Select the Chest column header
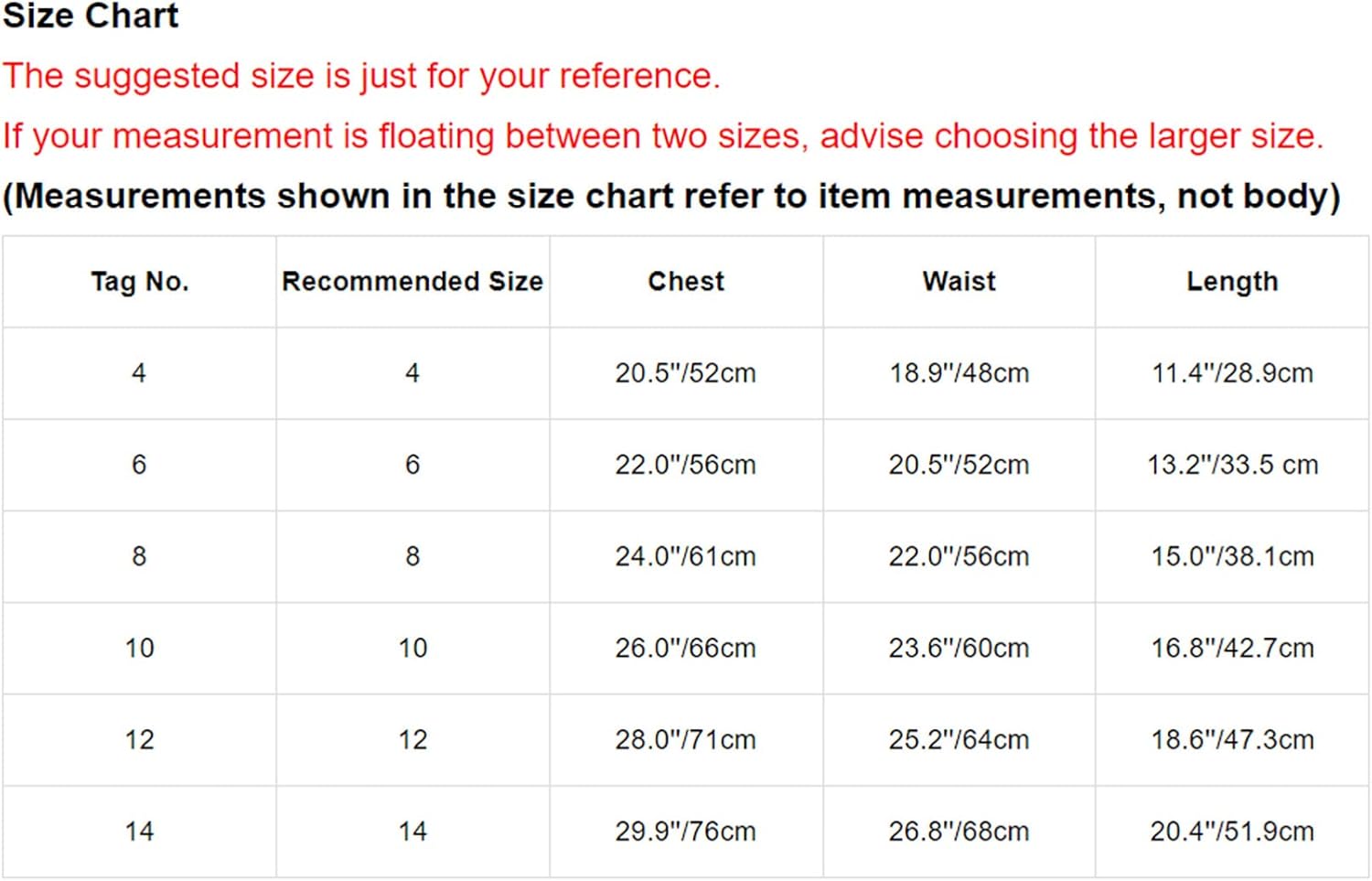Image resolution: width=1372 pixels, height=881 pixels. point(686,282)
